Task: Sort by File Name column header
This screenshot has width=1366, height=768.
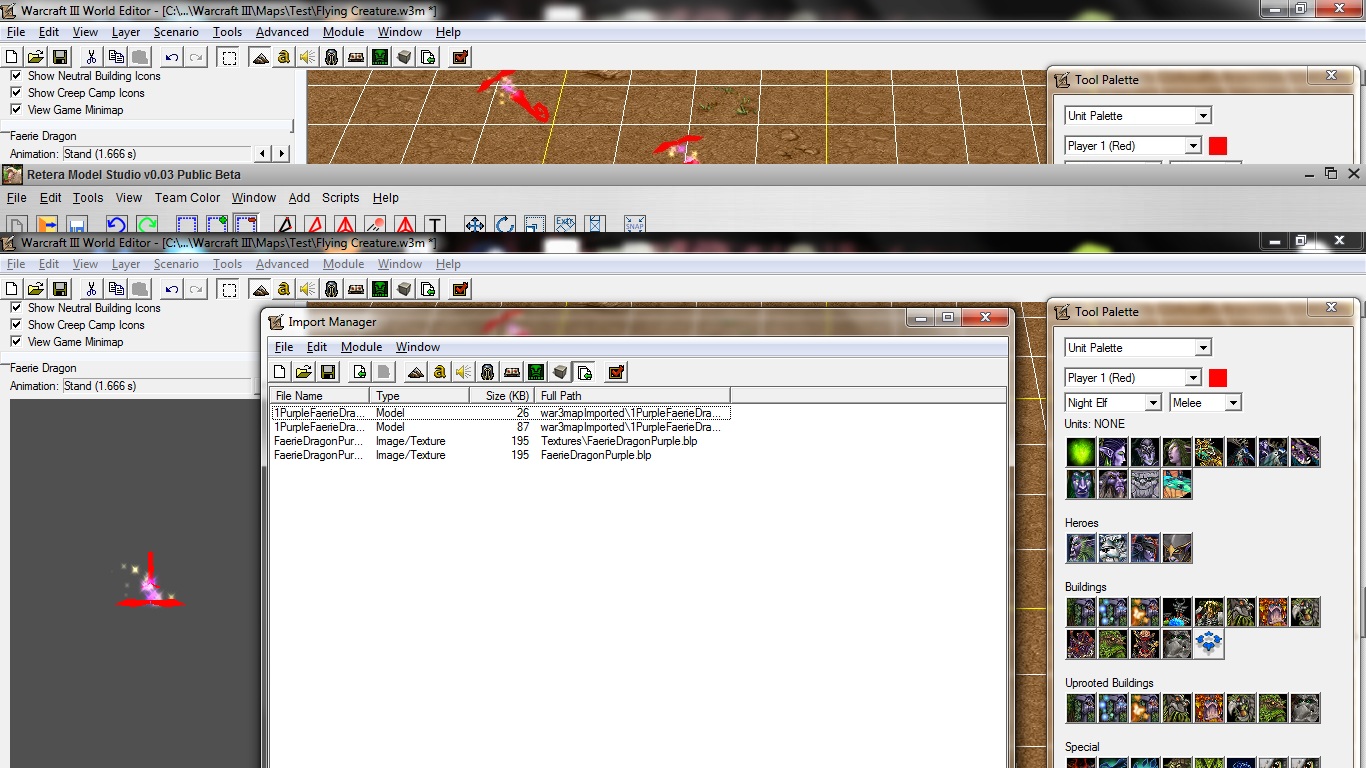Action: 320,396
